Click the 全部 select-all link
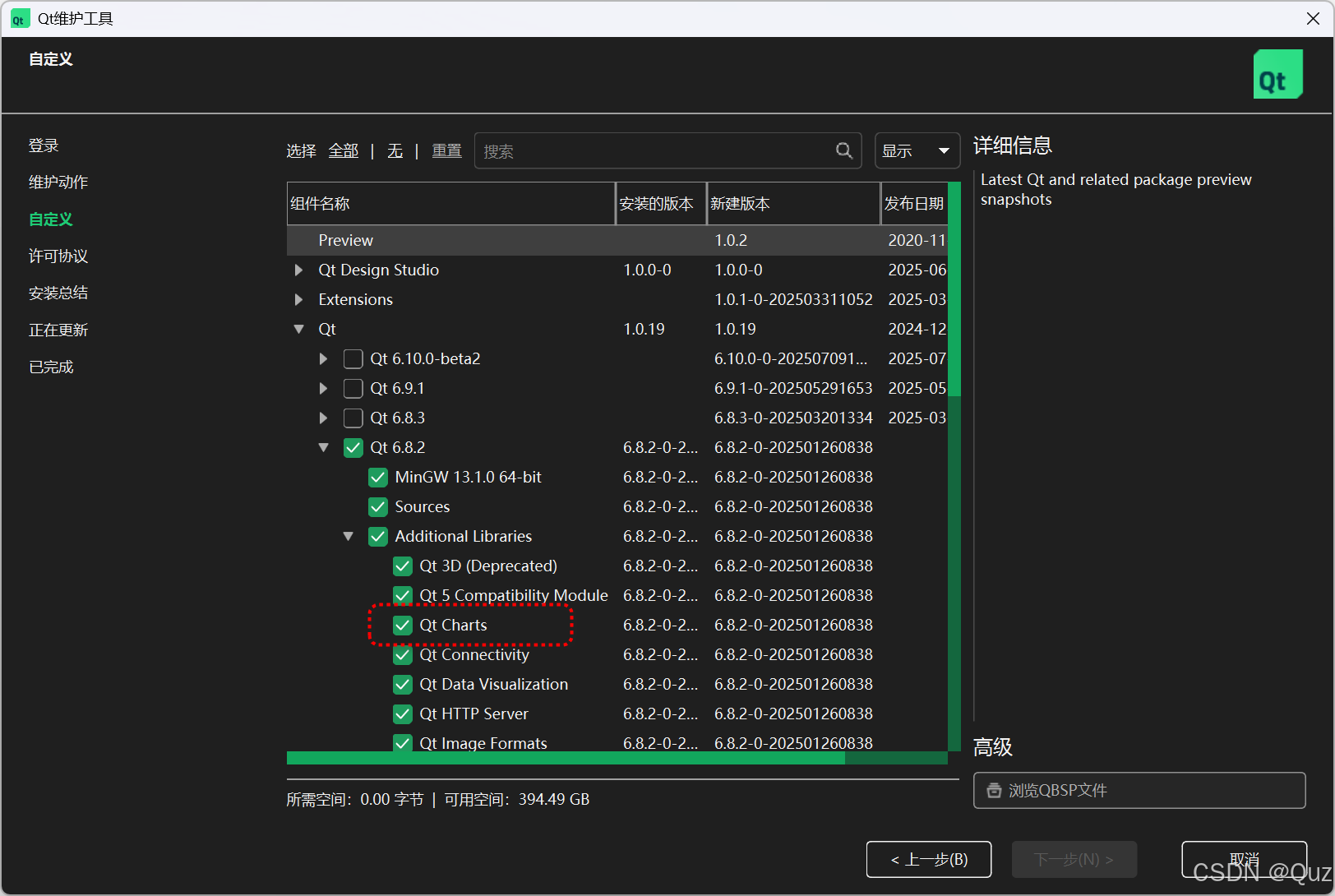The image size is (1335, 896). [x=344, y=151]
